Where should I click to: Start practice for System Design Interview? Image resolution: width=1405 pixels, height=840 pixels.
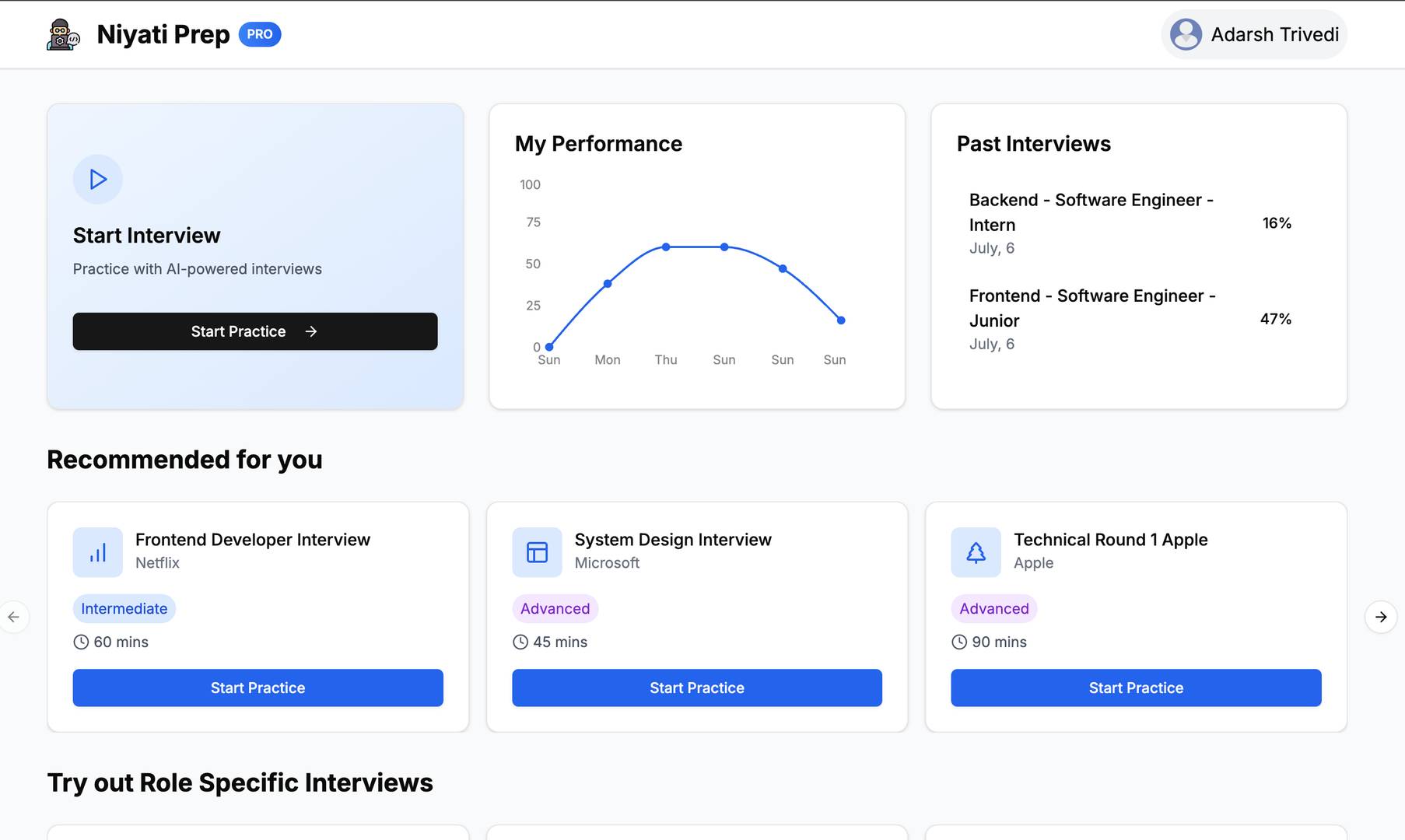point(696,688)
